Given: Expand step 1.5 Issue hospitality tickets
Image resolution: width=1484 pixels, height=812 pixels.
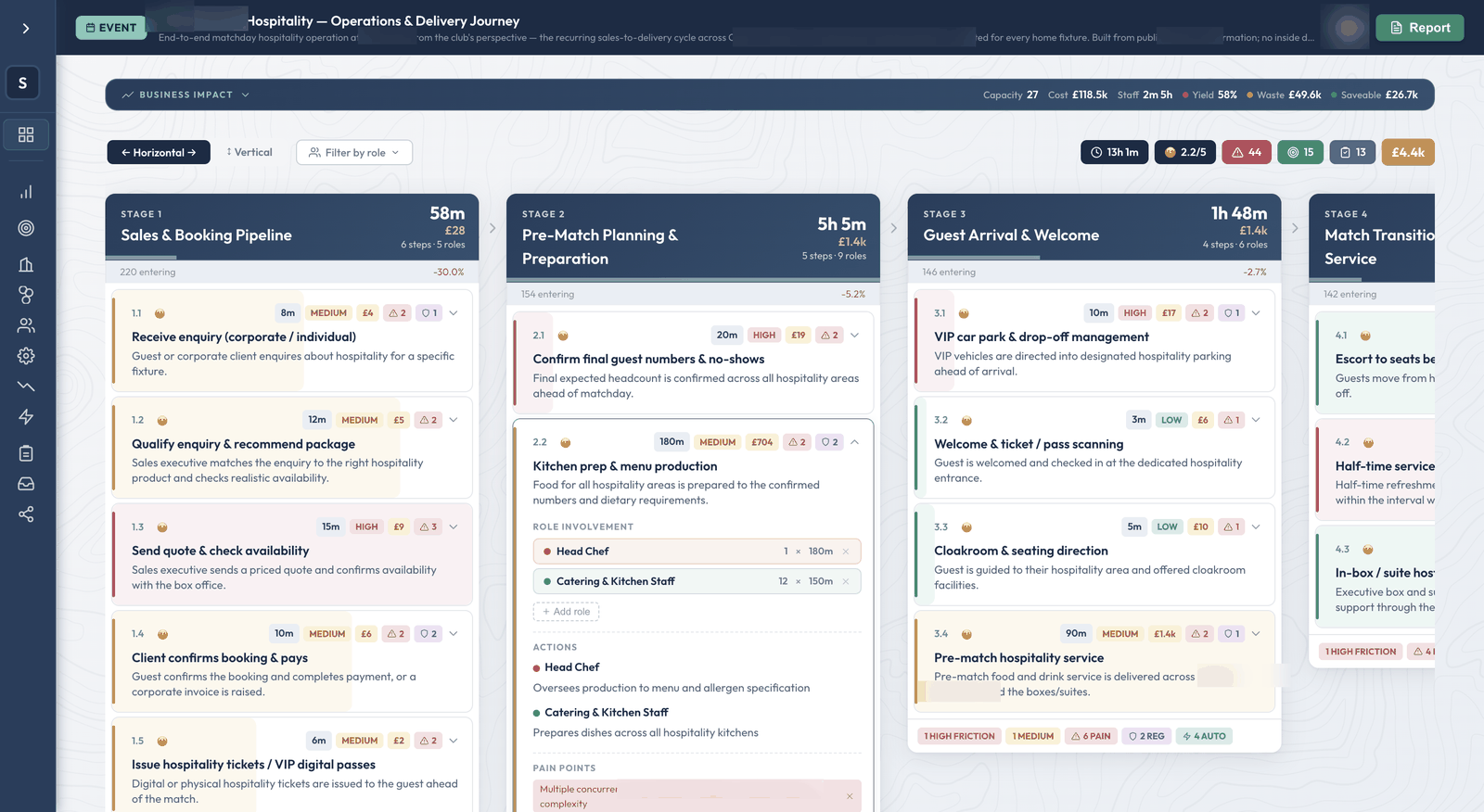Looking at the screenshot, I should pyautogui.click(x=454, y=741).
